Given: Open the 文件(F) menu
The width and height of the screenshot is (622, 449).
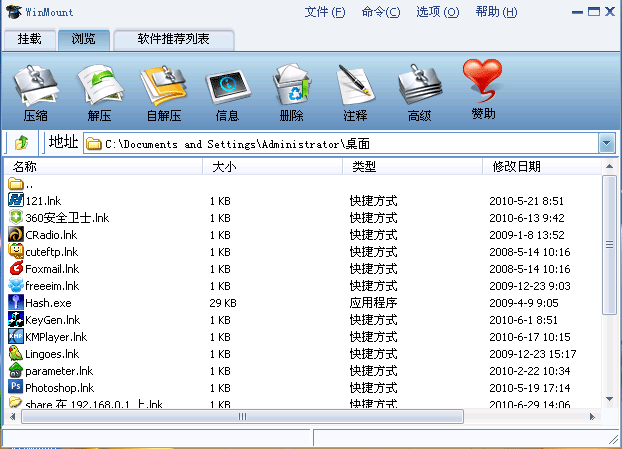Looking at the screenshot, I should [324, 12].
